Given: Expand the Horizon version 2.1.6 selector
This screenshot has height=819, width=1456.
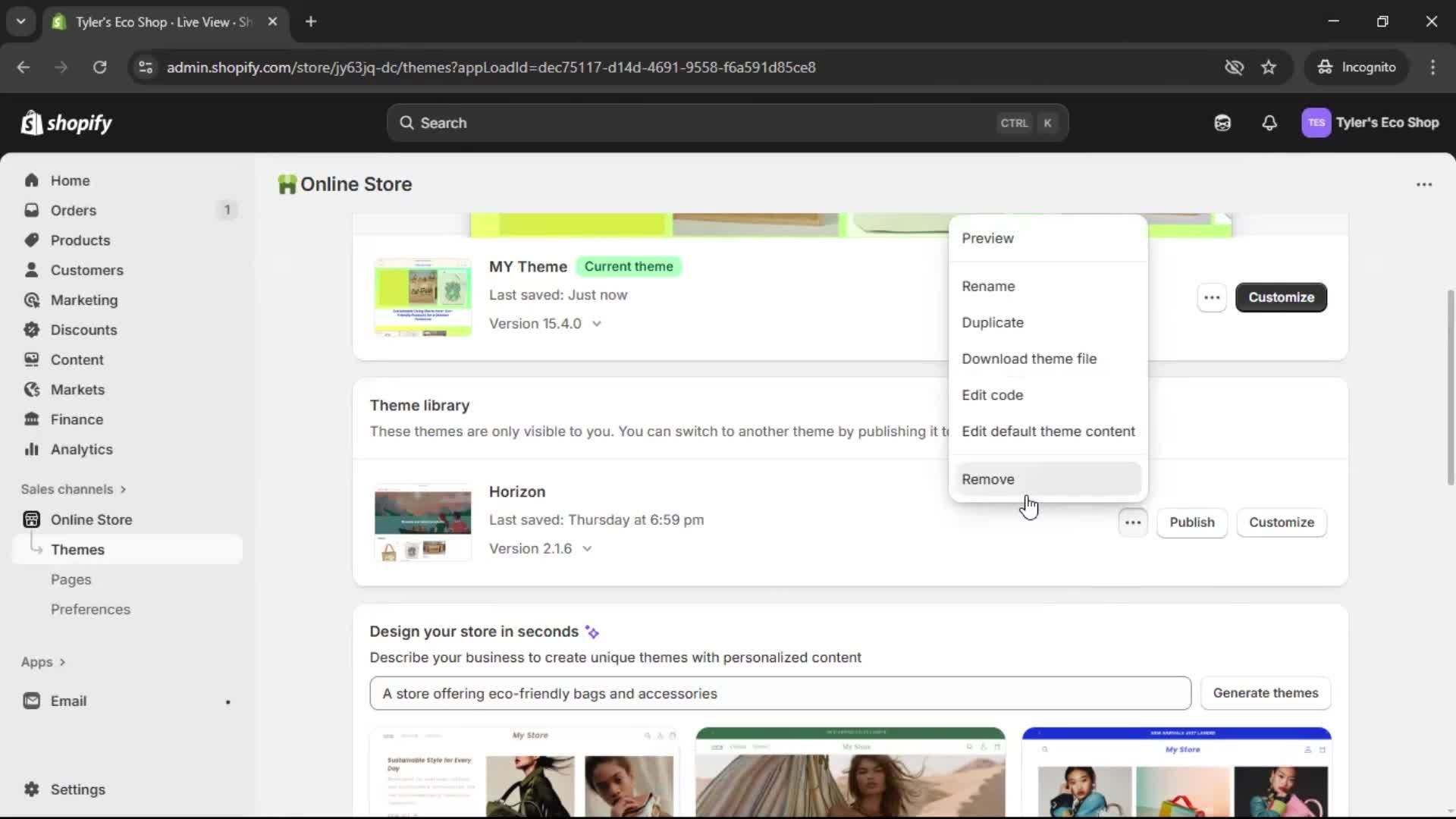Looking at the screenshot, I should [588, 548].
